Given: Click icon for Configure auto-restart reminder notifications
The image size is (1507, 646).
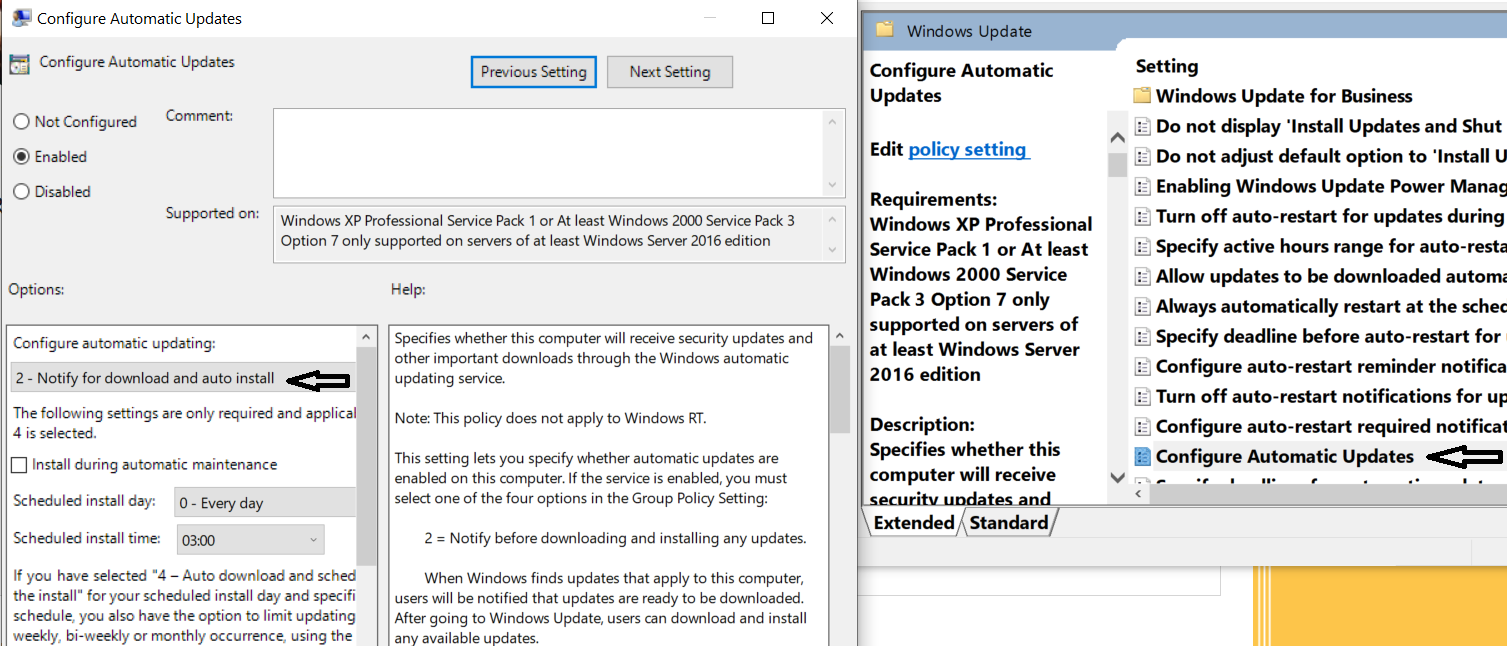Looking at the screenshot, I should [x=1143, y=366].
